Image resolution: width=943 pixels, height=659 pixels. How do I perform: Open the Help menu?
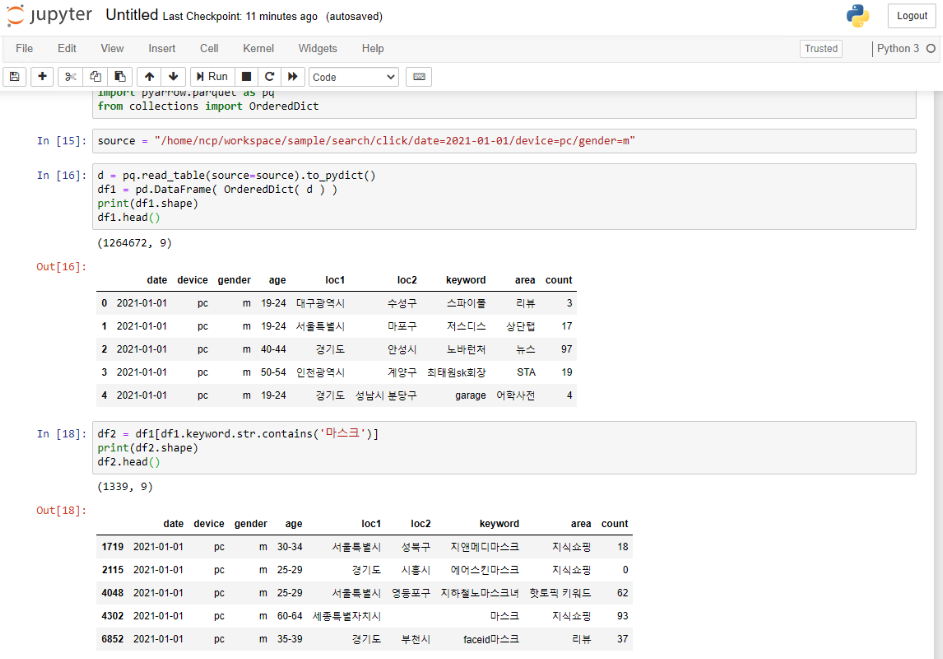(373, 49)
